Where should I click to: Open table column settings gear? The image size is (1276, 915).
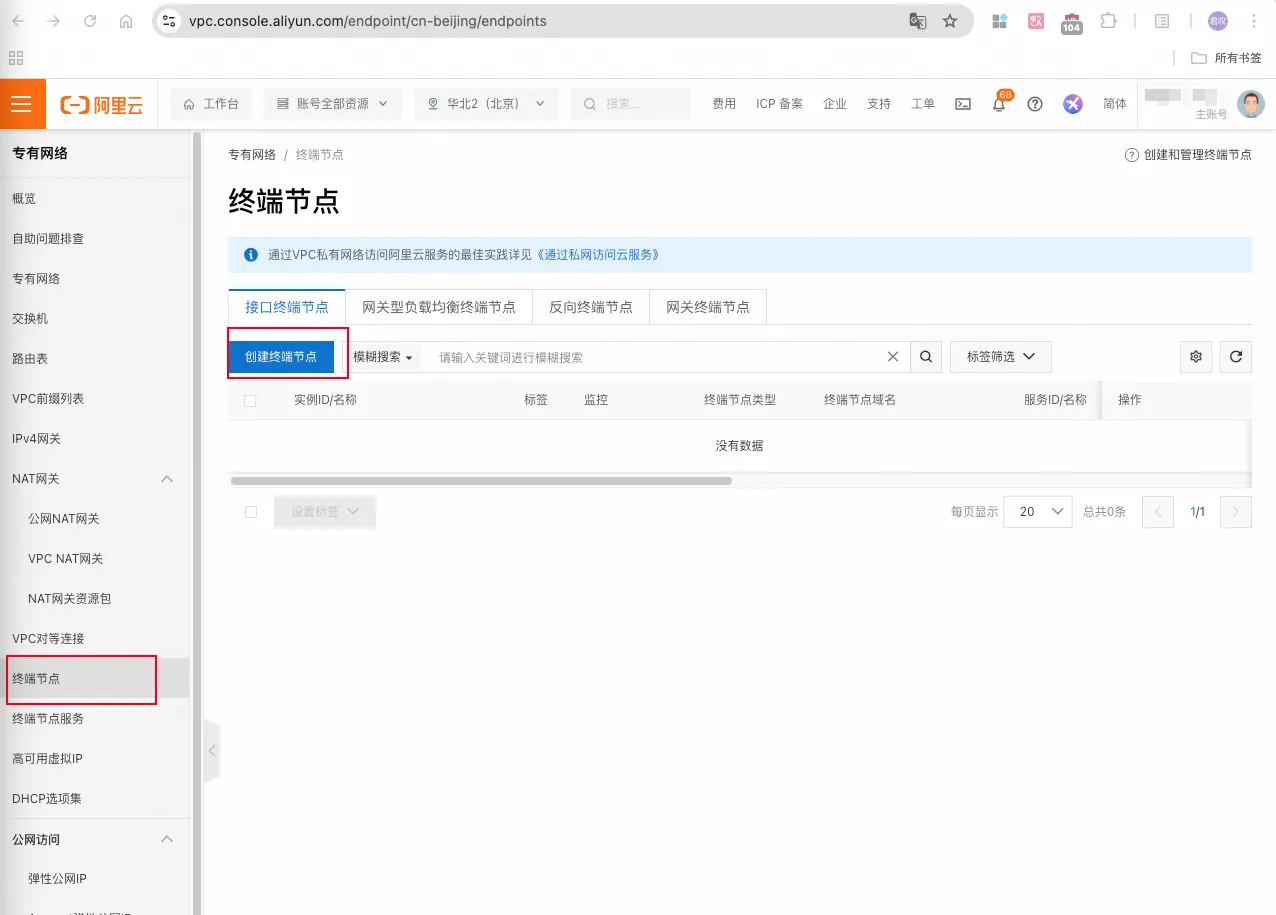point(1196,357)
